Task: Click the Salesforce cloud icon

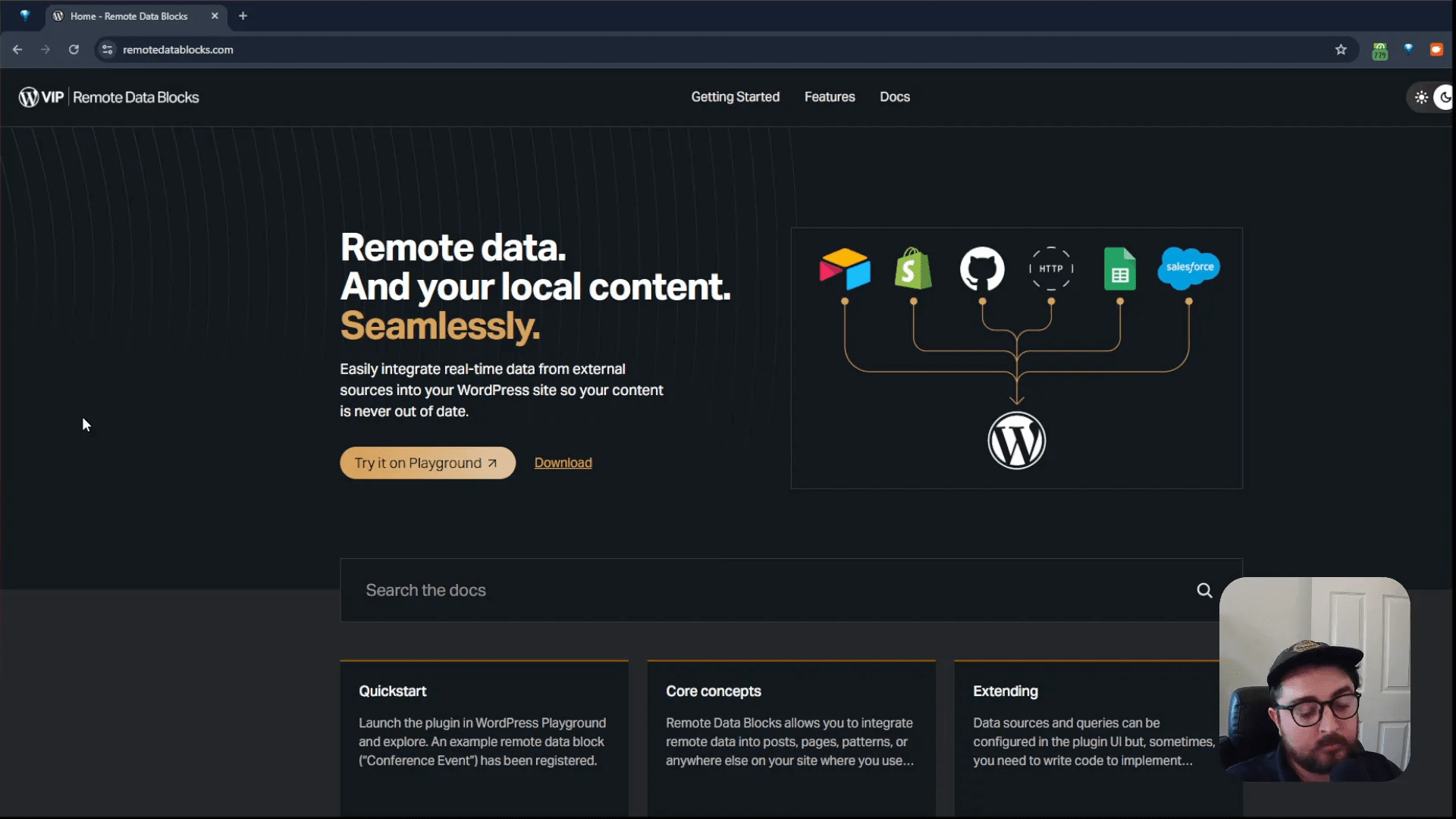Action: click(1188, 267)
